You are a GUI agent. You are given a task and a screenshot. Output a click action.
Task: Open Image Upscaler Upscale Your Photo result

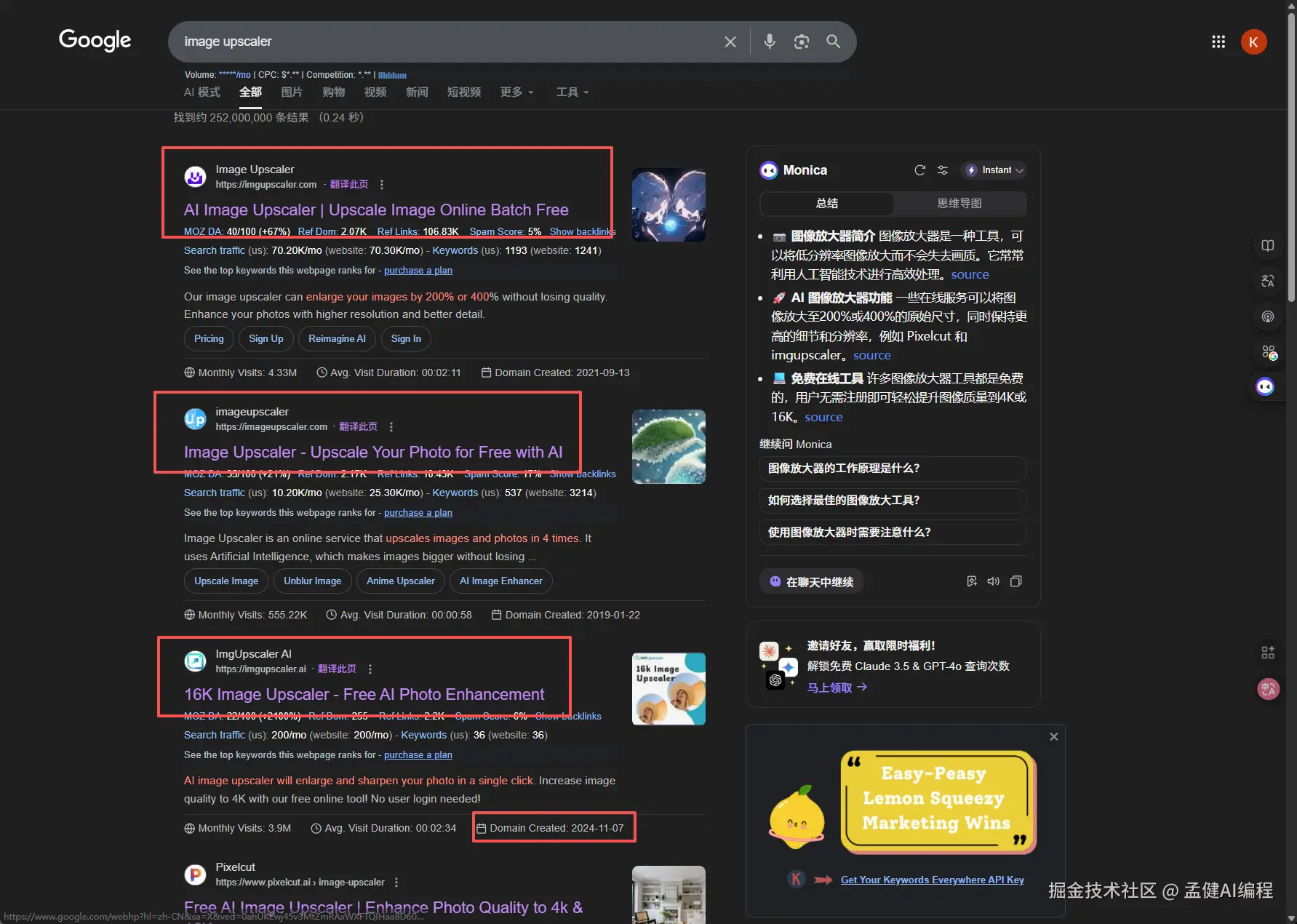coord(373,453)
